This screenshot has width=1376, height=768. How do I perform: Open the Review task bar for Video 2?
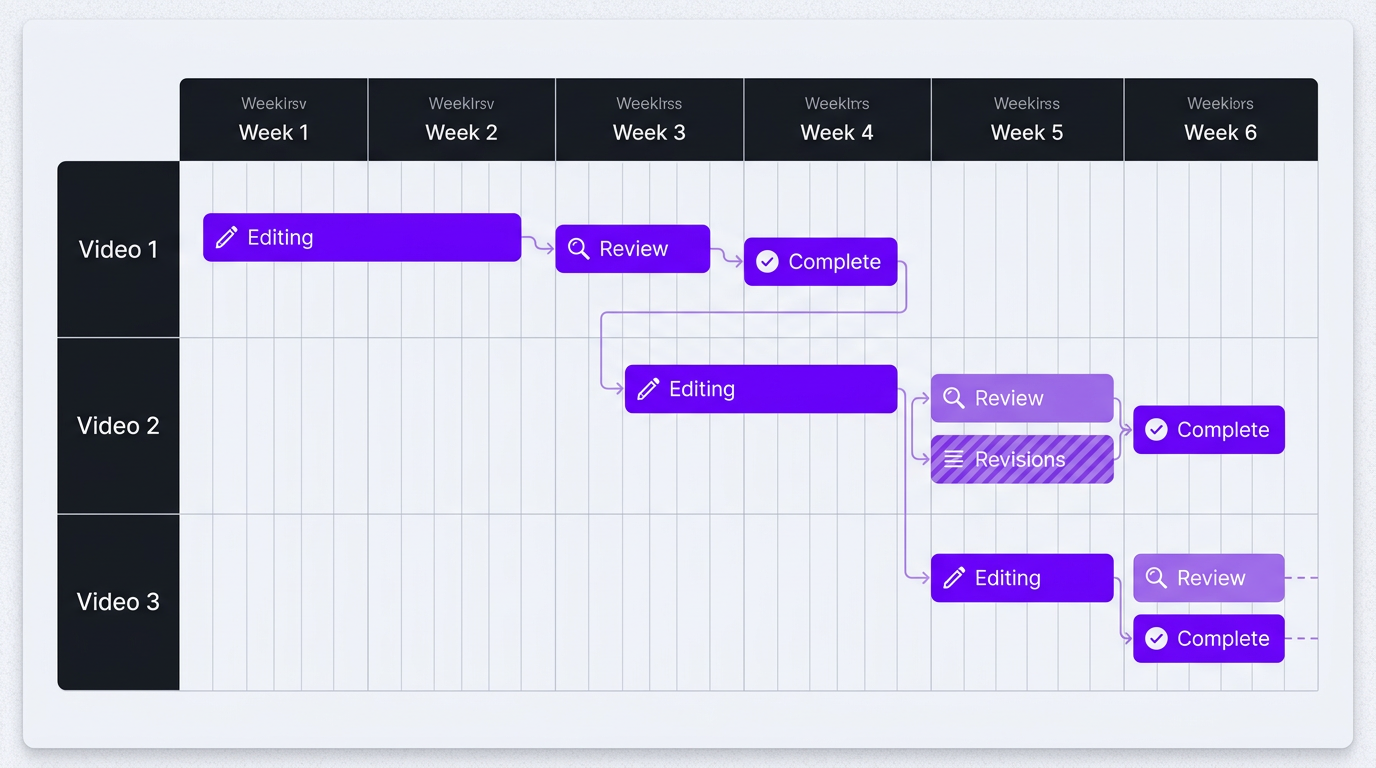(1022, 398)
